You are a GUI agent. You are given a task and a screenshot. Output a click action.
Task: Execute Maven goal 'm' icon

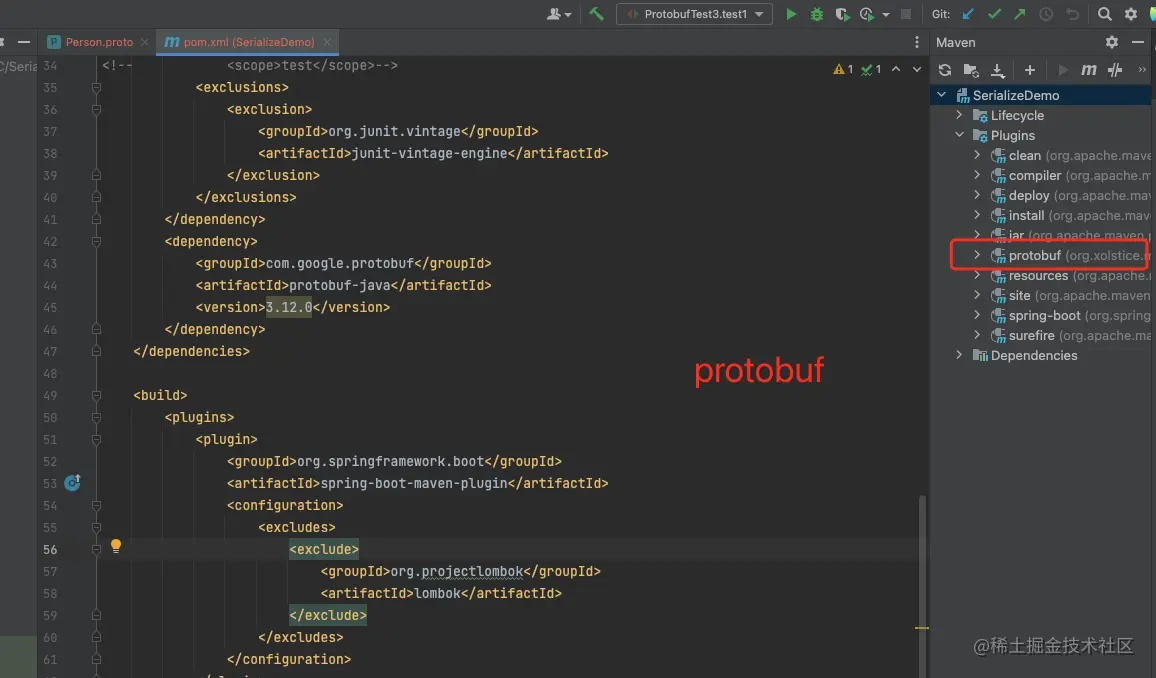tap(1088, 70)
